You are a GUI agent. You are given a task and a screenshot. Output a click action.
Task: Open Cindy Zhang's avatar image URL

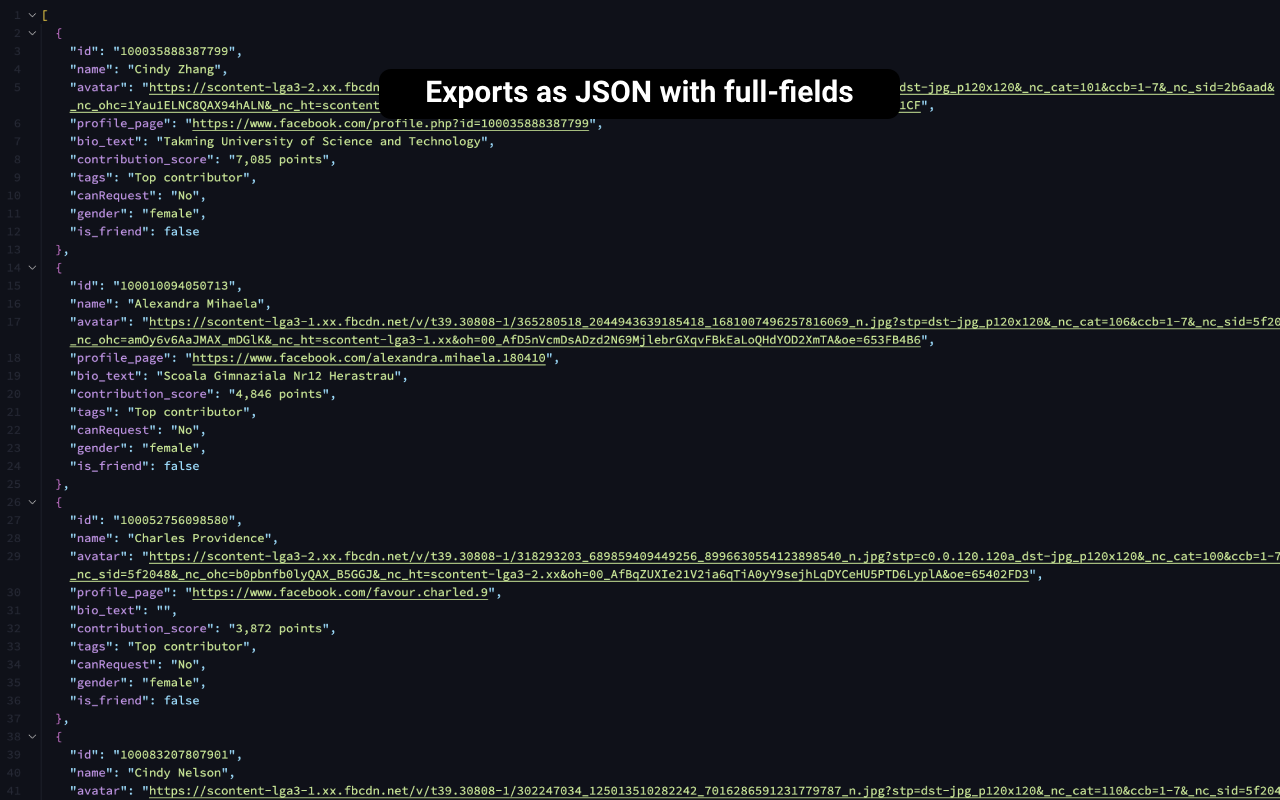click(260, 87)
